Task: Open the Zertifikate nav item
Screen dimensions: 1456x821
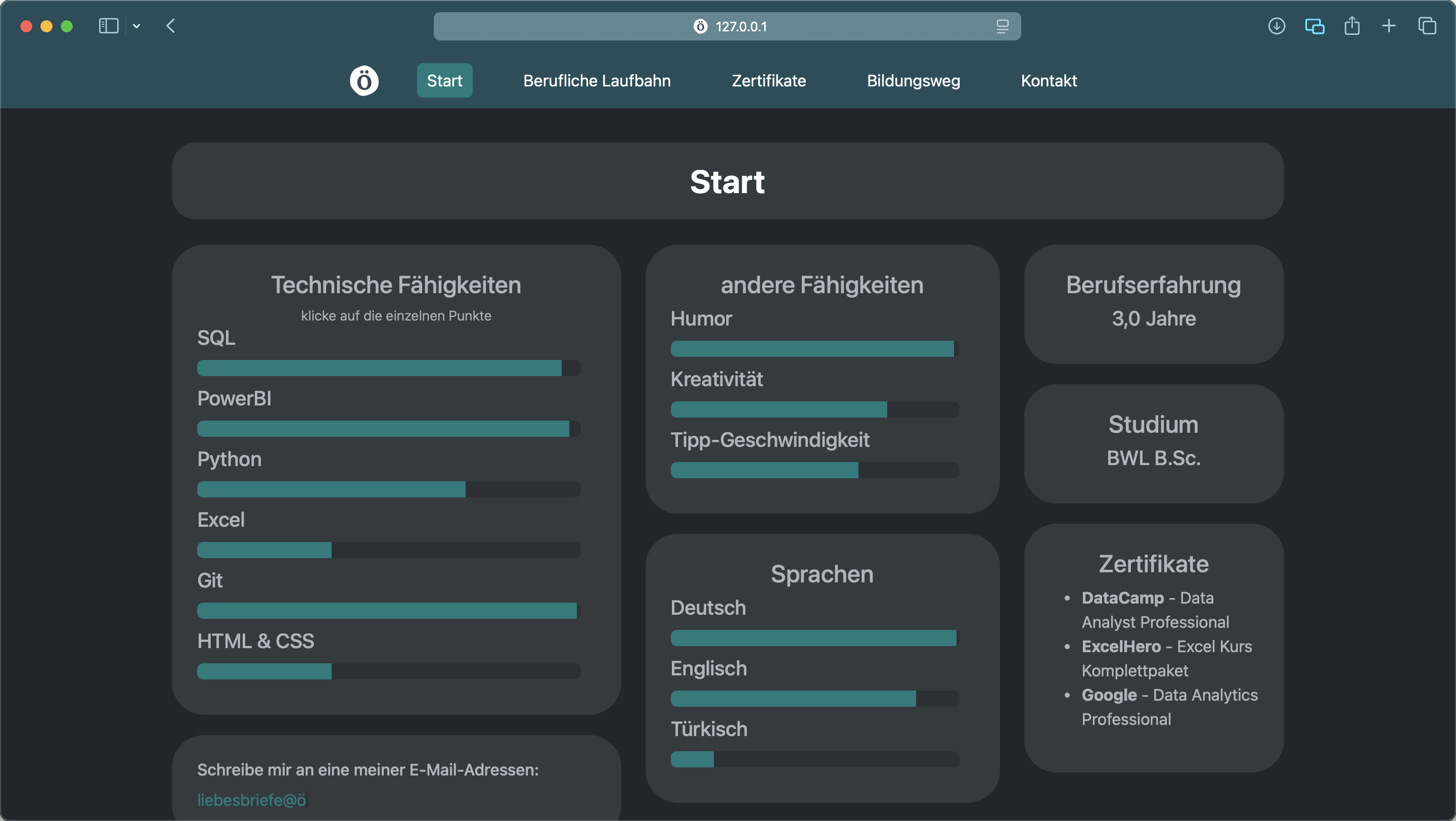Action: pos(768,81)
